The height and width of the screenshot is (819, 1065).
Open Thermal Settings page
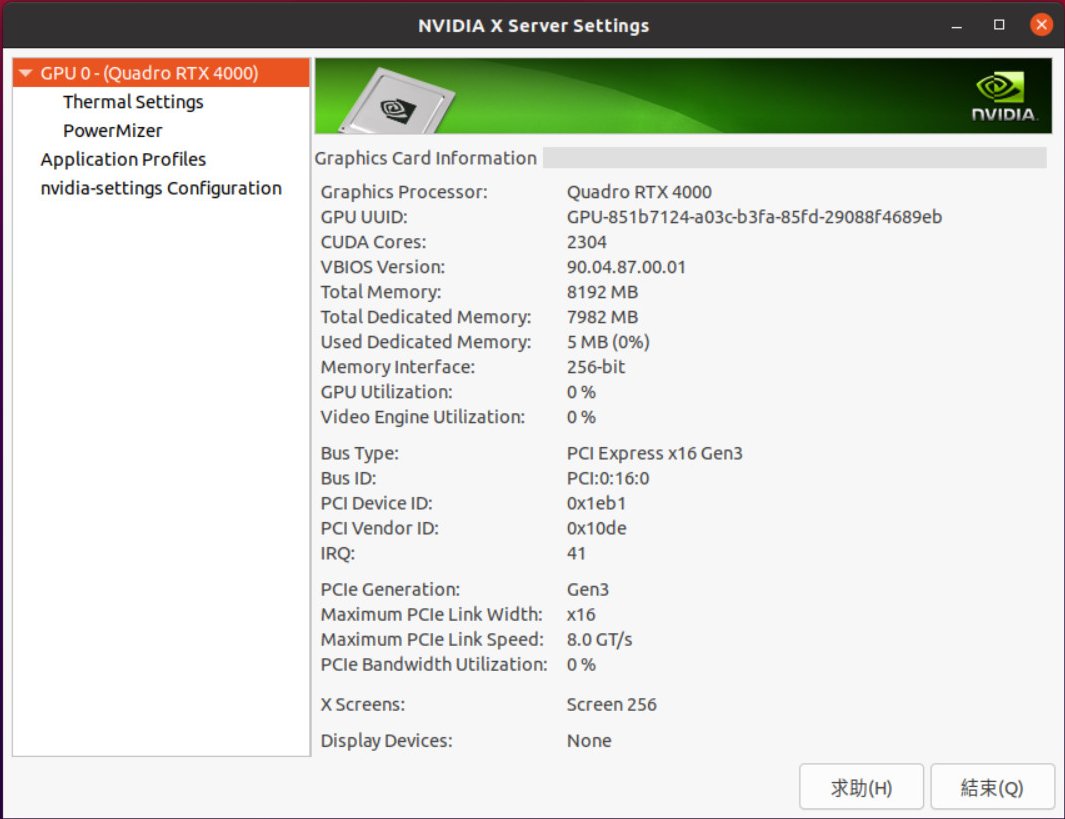coord(133,102)
